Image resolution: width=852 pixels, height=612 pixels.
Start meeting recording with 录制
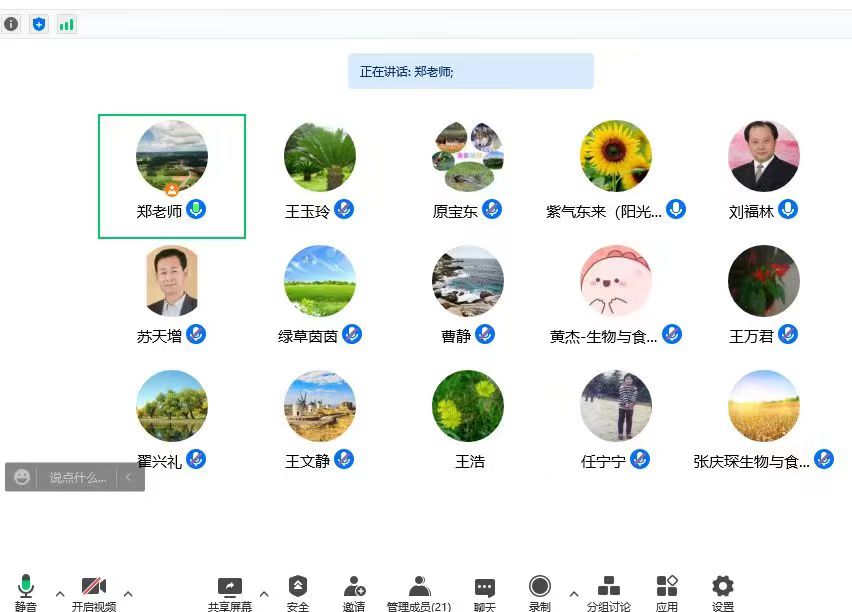[540, 589]
